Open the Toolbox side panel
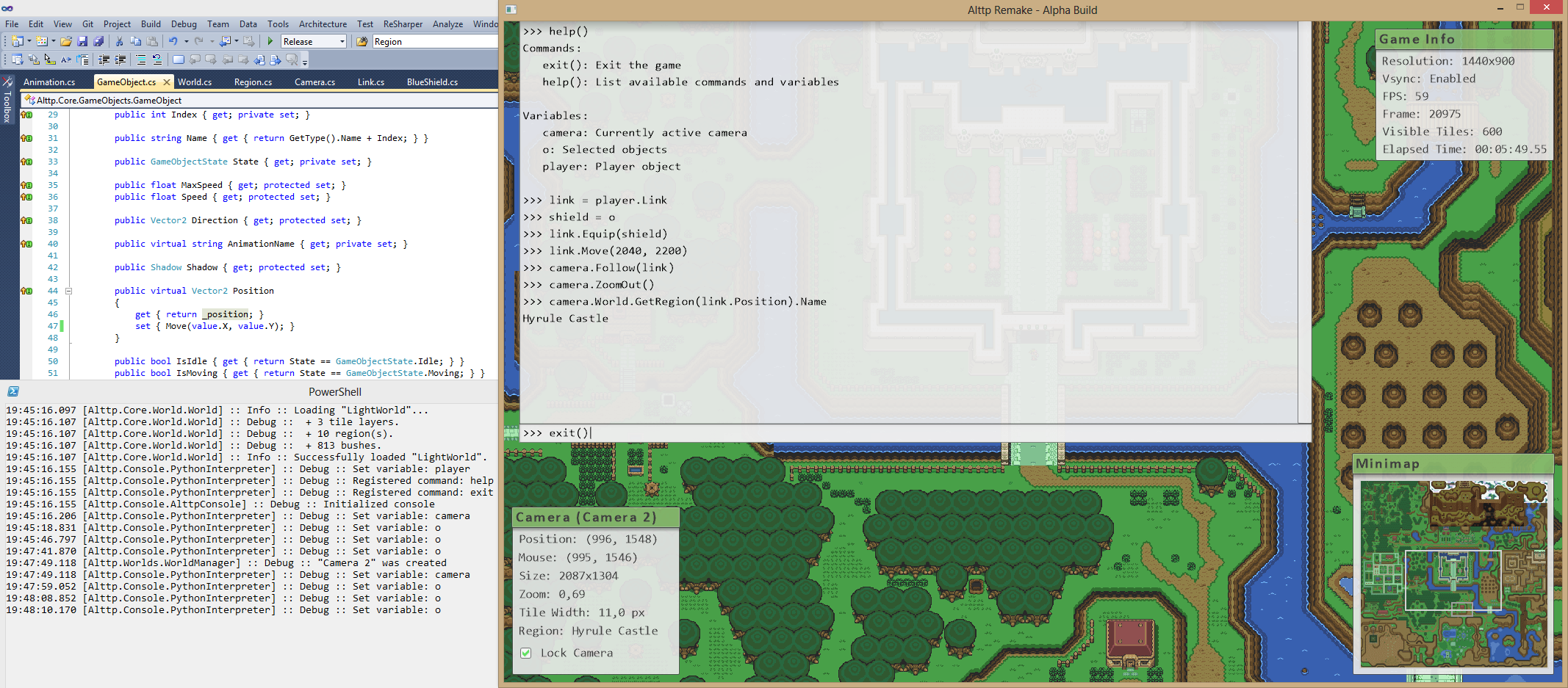This screenshot has width=1568, height=688. (x=7, y=100)
